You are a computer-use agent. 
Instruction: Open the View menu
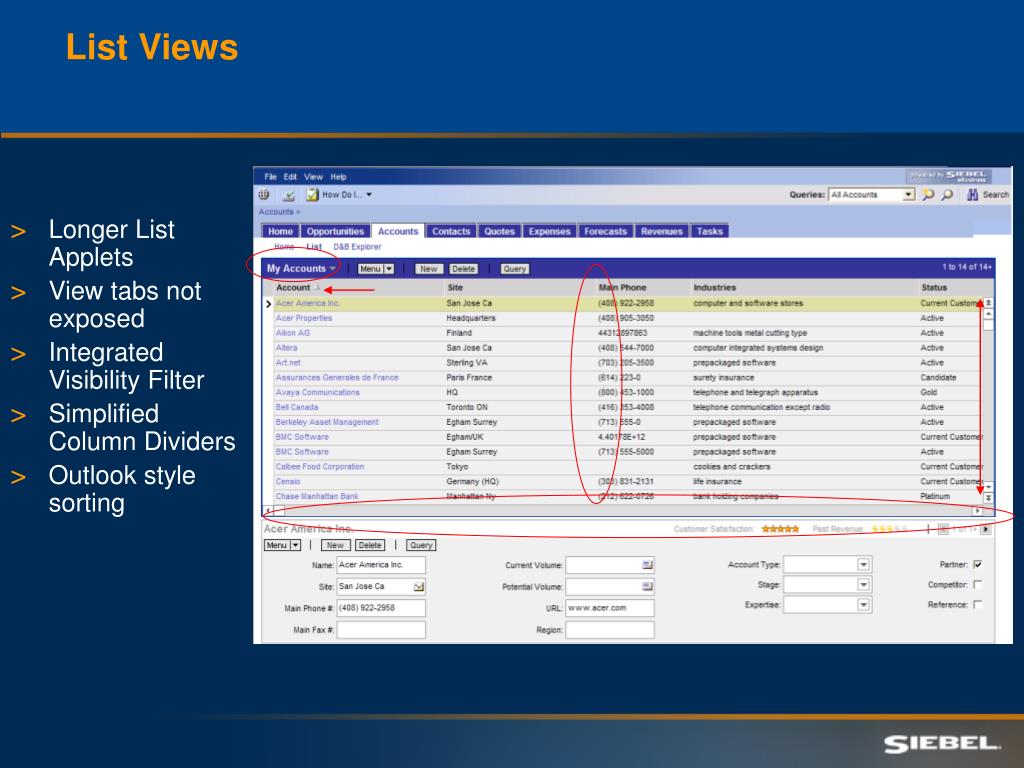[313, 177]
